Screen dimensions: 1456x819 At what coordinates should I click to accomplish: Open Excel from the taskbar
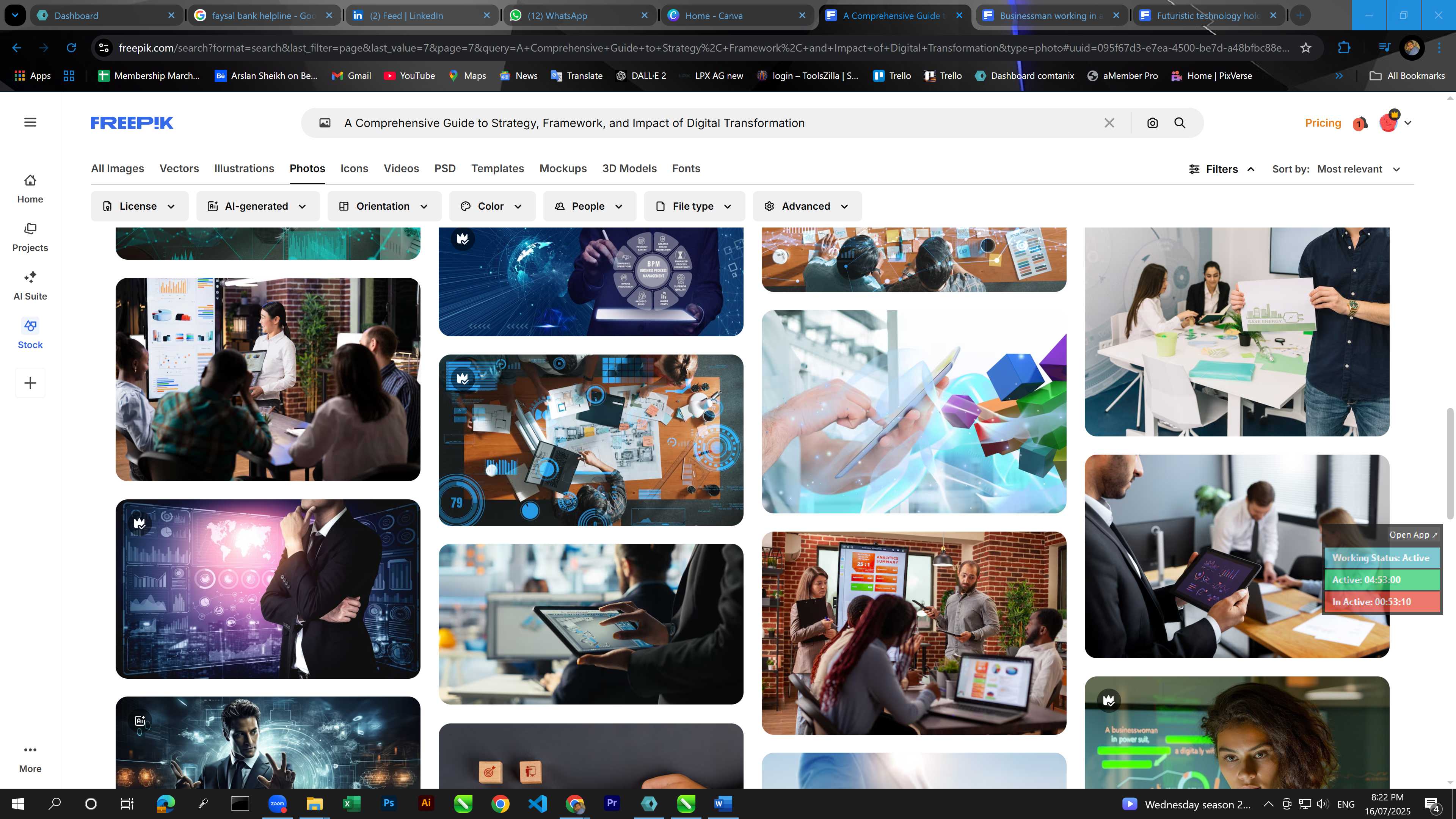point(351,803)
